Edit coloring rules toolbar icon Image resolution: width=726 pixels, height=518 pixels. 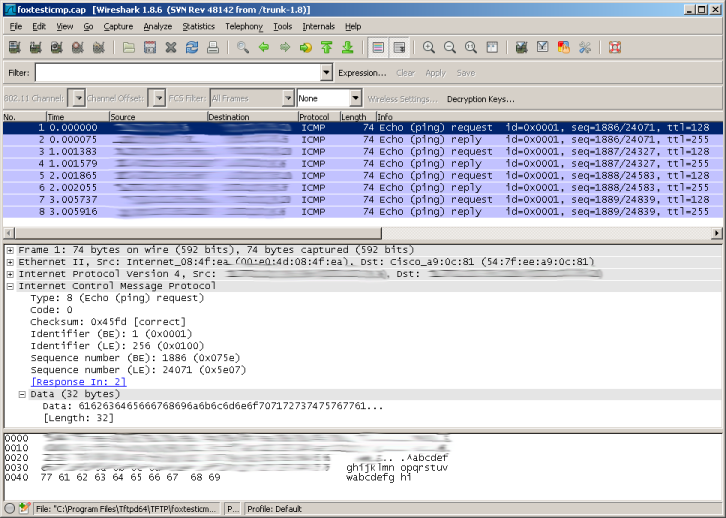click(x=564, y=47)
